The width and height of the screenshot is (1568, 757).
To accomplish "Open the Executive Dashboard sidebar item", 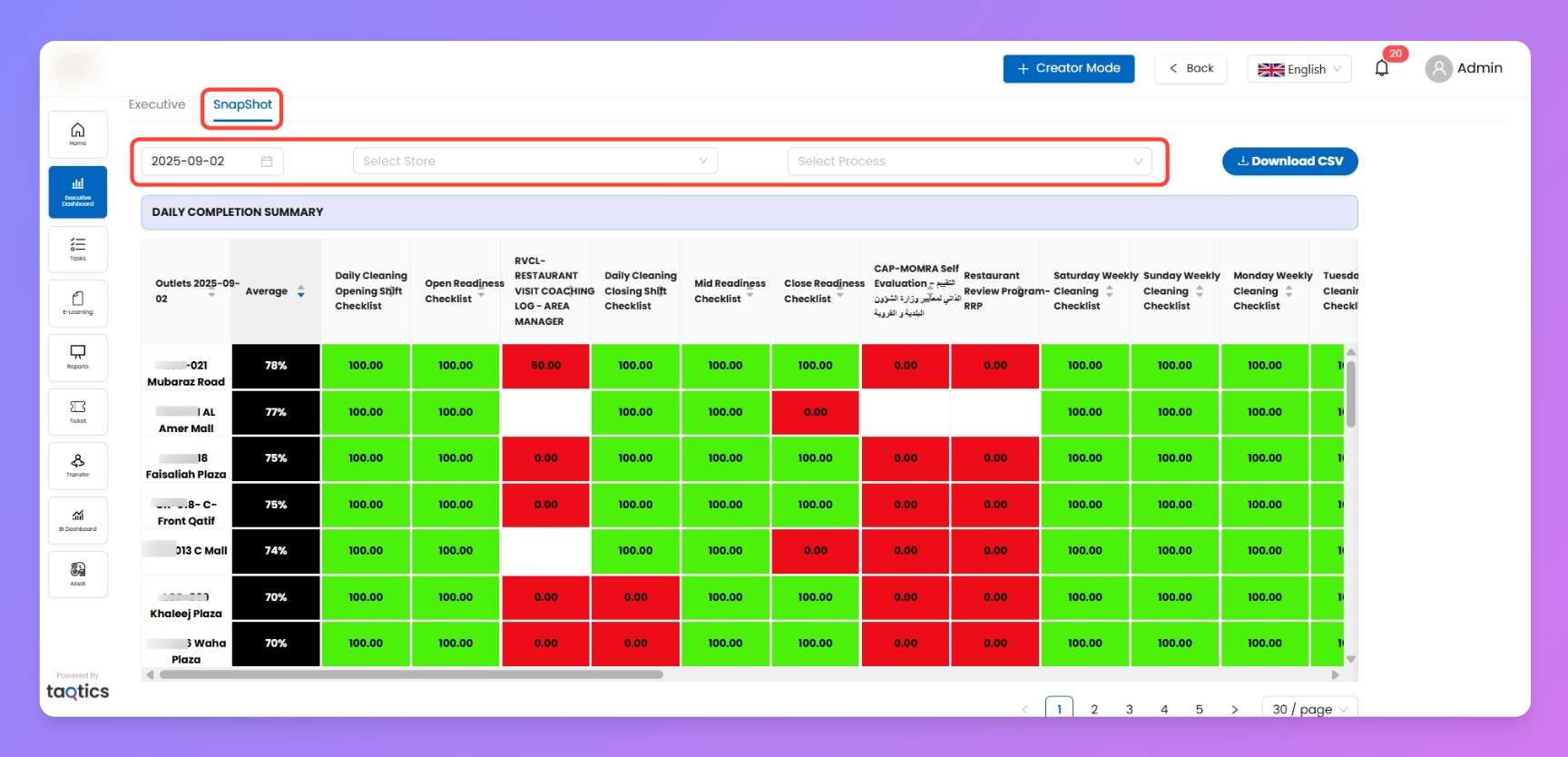I will (78, 192).
